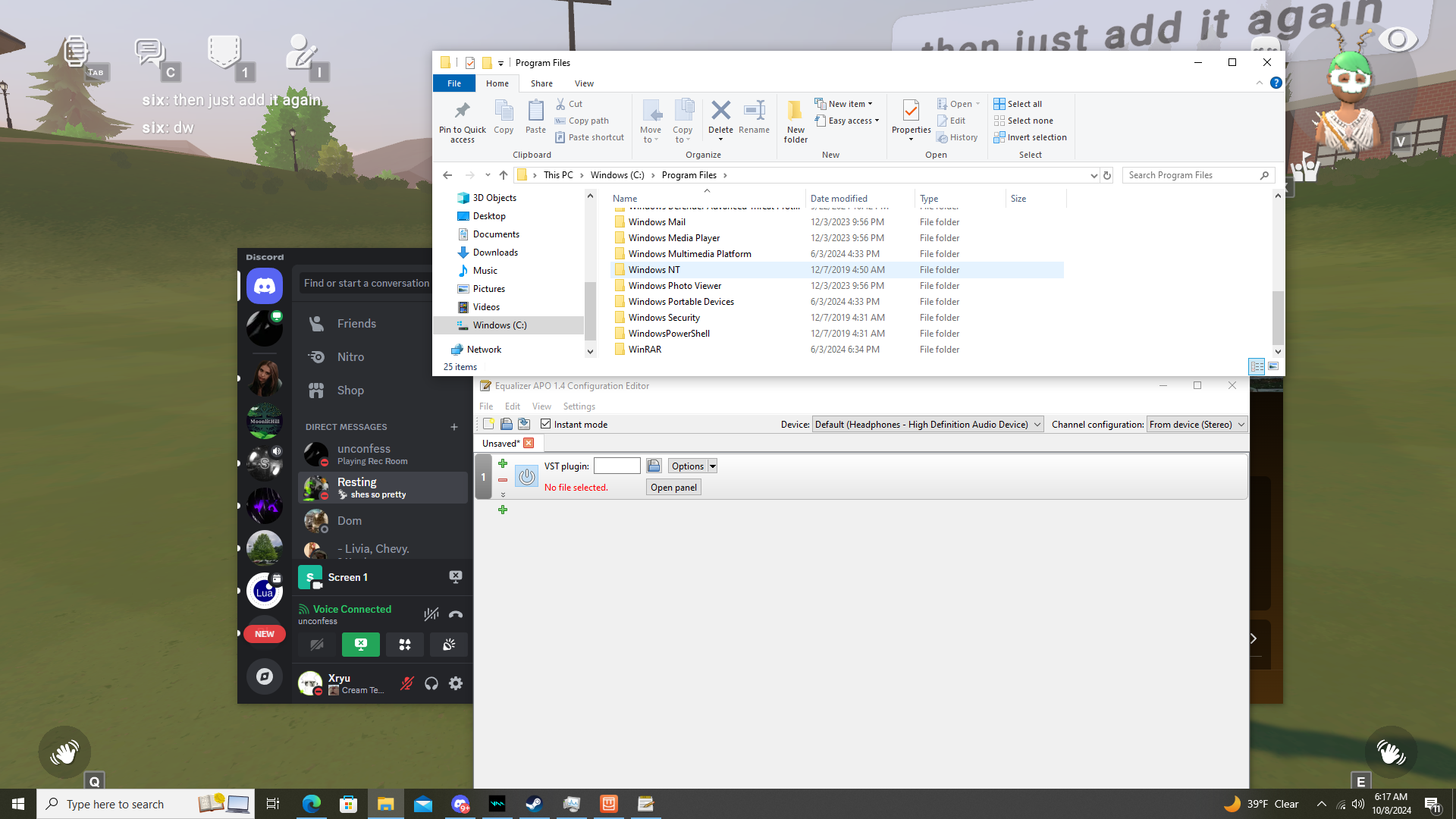Toggle Discord headphone deafen icon
This screenshot has width=1456, height=819.
pos(431,683)
